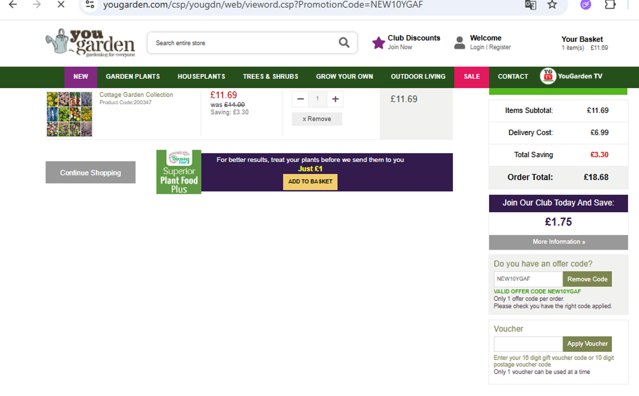
Task: Open the HOUSEPLANTS menu
Action: click(201, 77)
